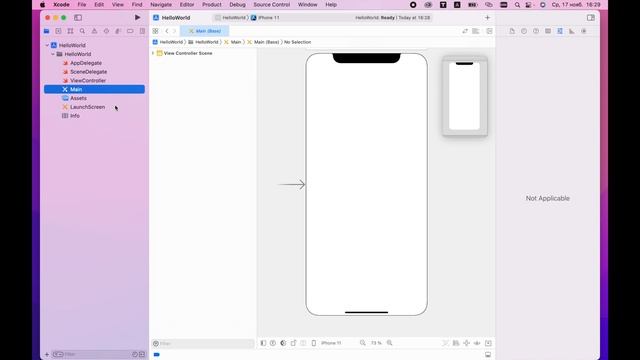Toggle appearance light/dark in canvas bar
The width and height of the screenshot is (640, 360).
click(283, 343)
